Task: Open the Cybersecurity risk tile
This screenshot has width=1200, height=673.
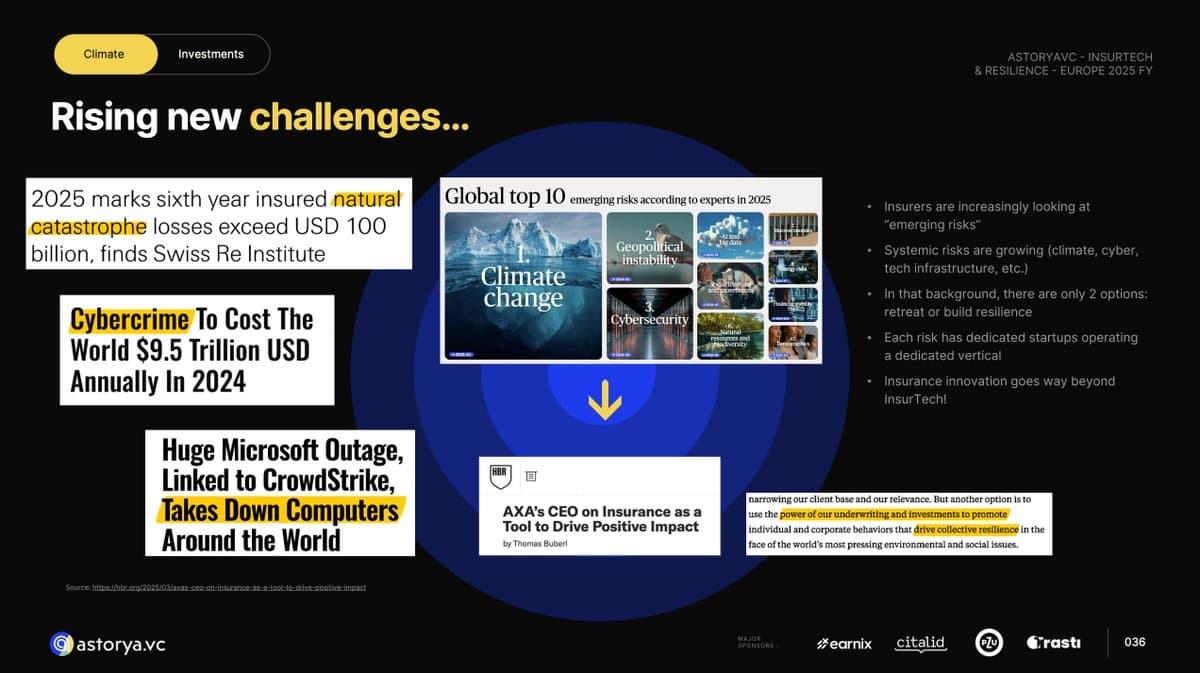Action: point(650,321)
